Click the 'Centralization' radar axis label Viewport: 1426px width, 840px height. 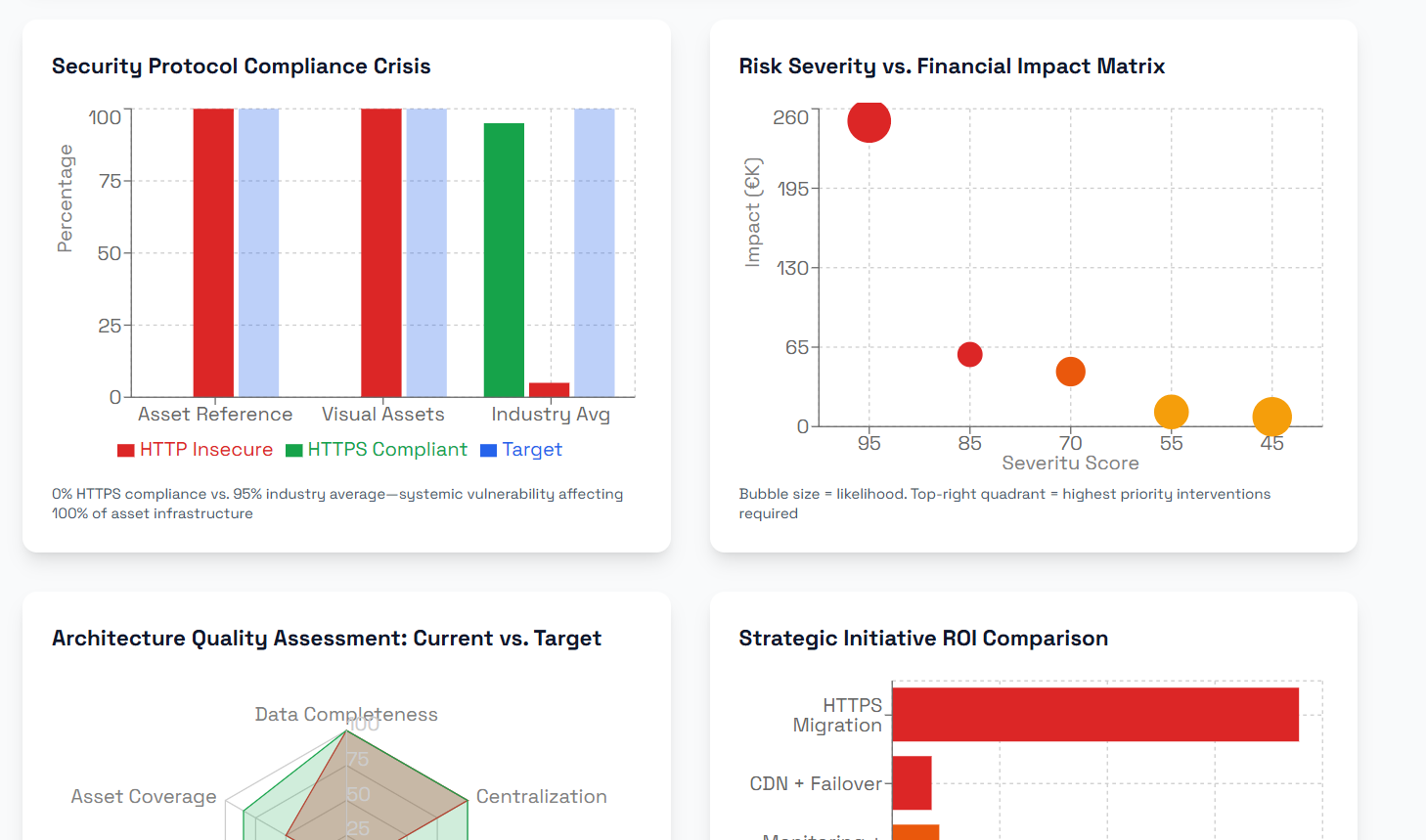(542, 797)
